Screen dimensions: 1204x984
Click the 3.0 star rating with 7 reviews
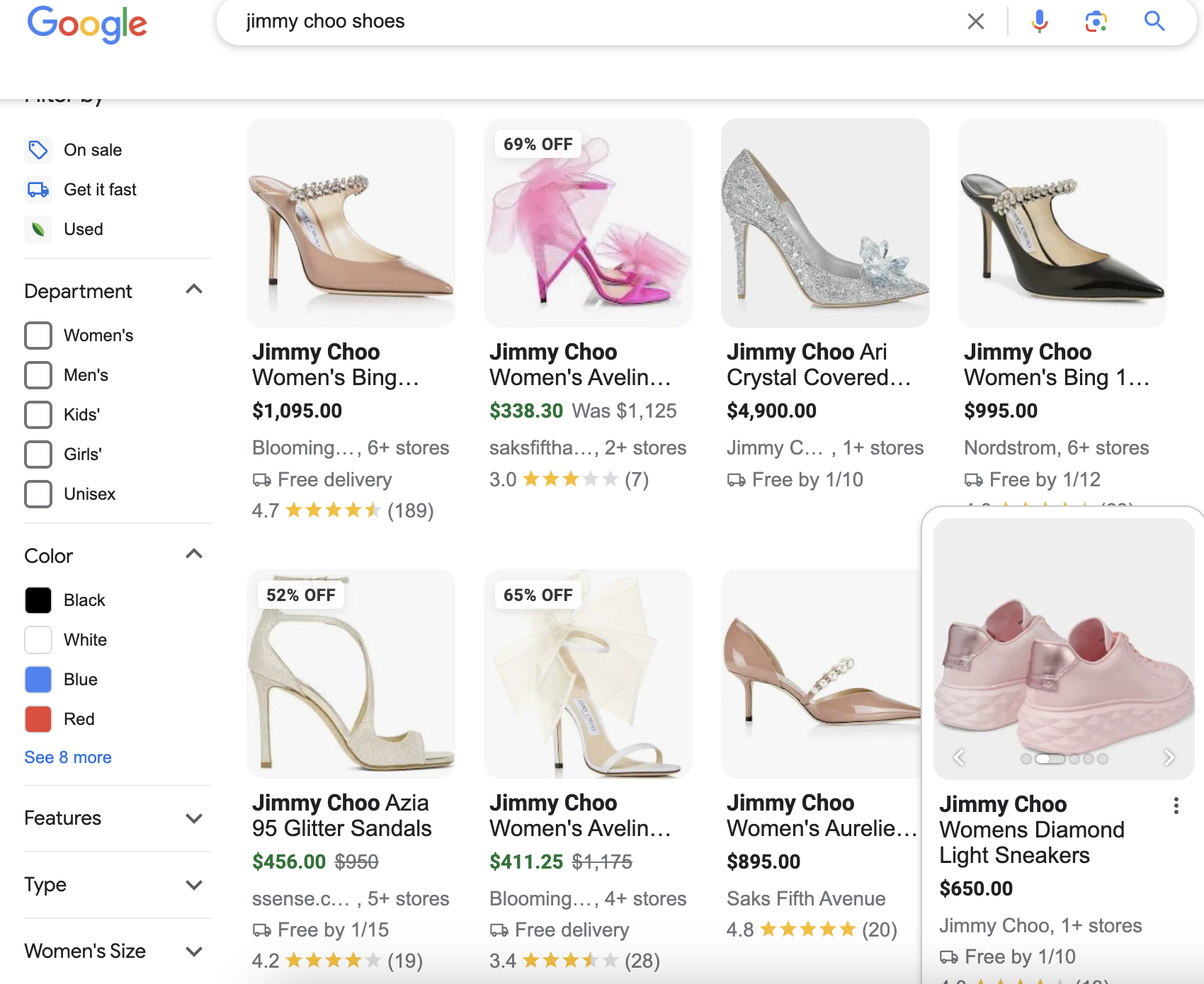[x=569, y=479]
